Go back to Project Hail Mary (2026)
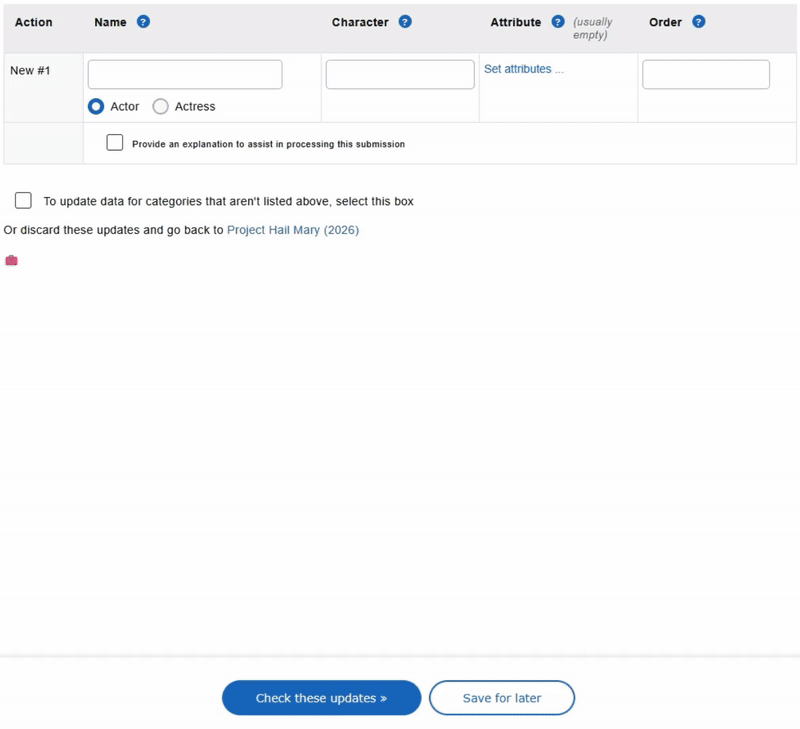 click(293, 230)
